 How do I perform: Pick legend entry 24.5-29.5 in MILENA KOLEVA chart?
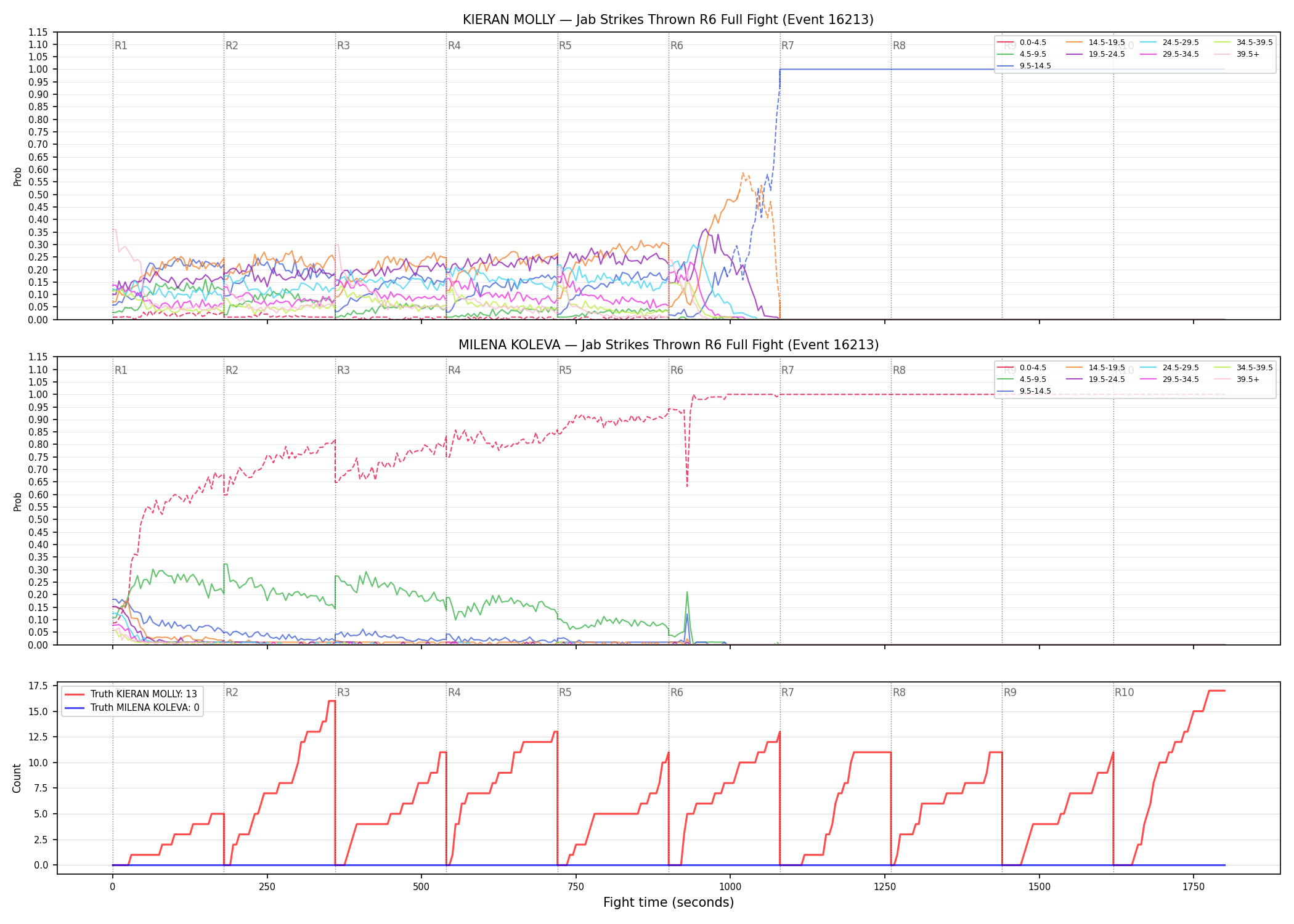pyautogui.click(x=1170, y=368)
